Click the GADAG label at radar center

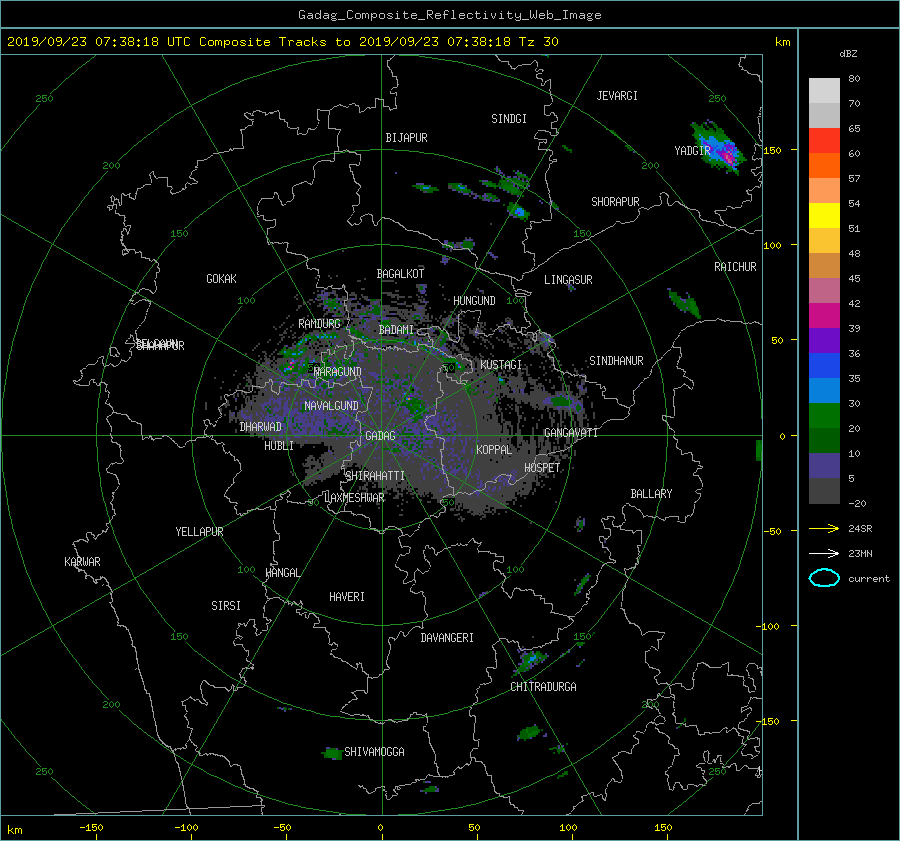pyautogui.click(x=380, y=436)
